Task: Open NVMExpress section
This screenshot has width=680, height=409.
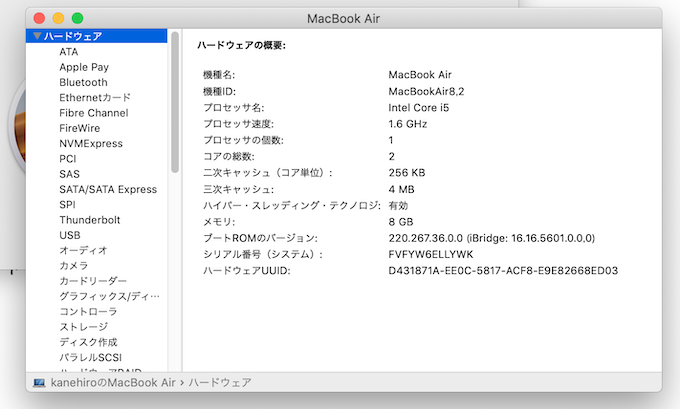Action: pos(91,143)
